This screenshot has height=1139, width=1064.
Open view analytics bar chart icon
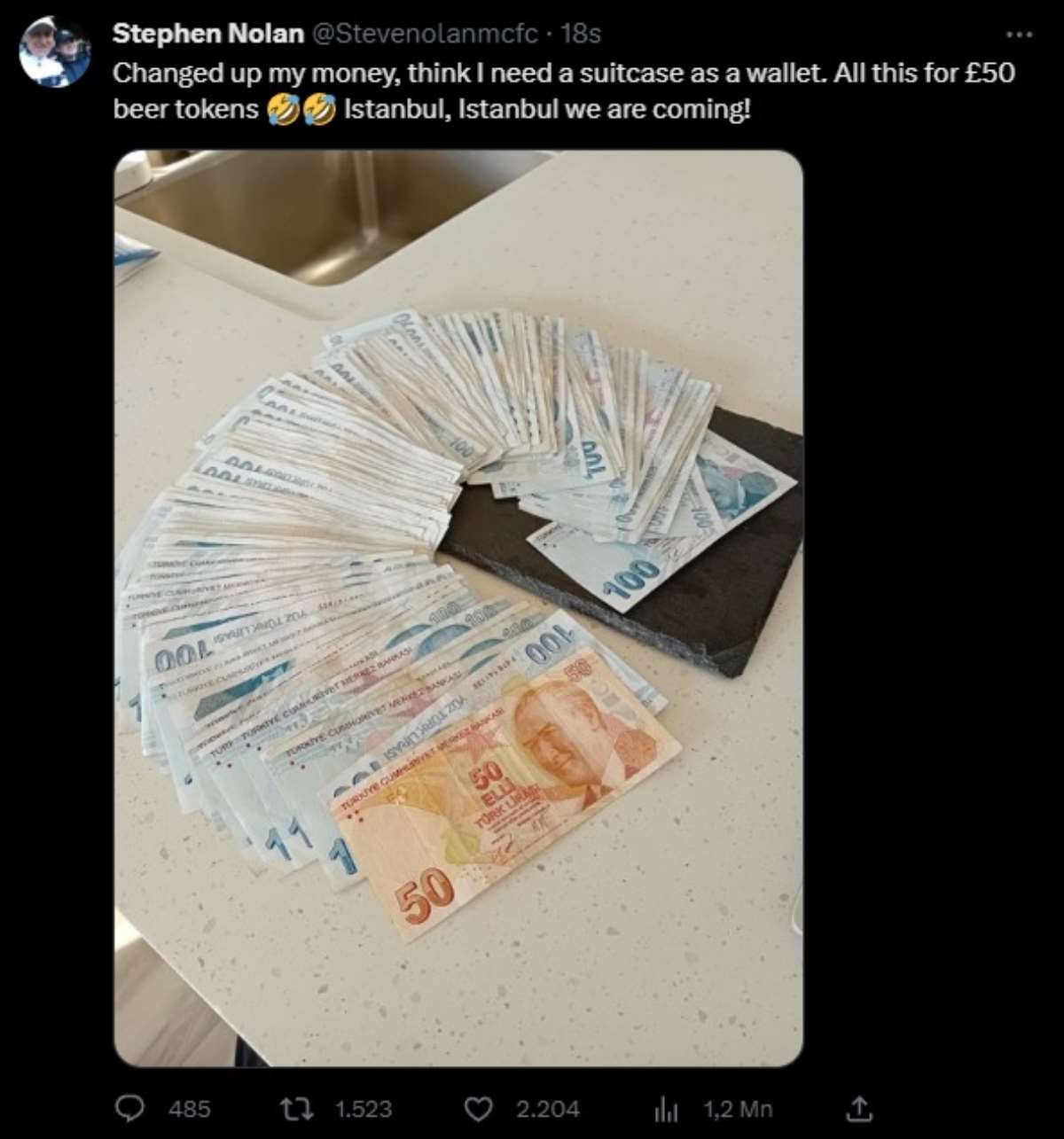[x=666, y=1109]
